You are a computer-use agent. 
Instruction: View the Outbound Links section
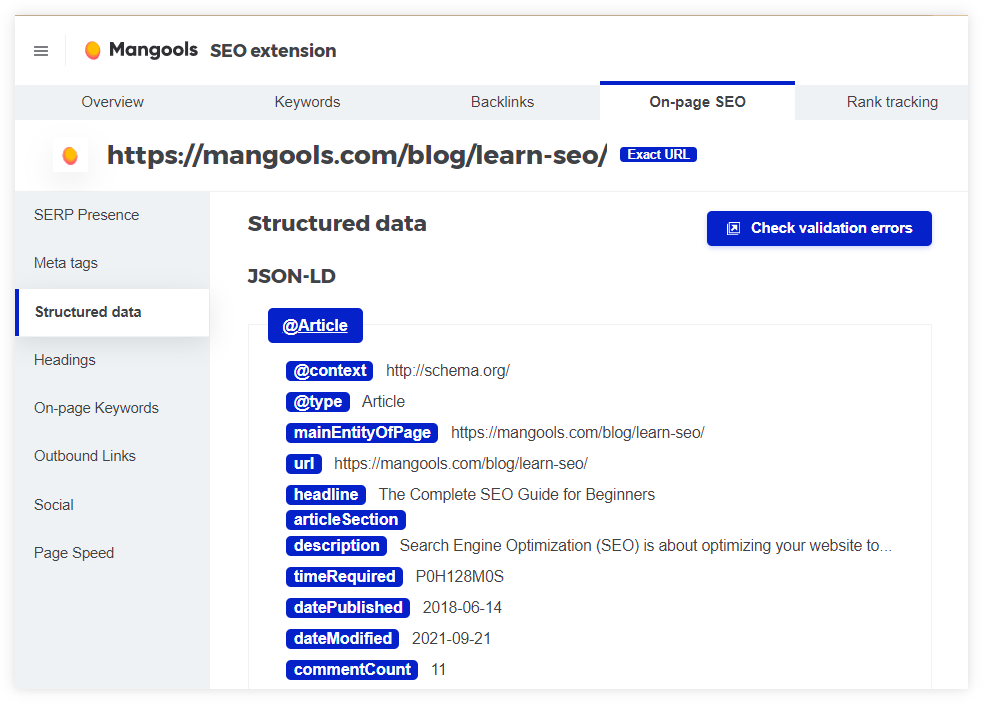click(84, 455)
